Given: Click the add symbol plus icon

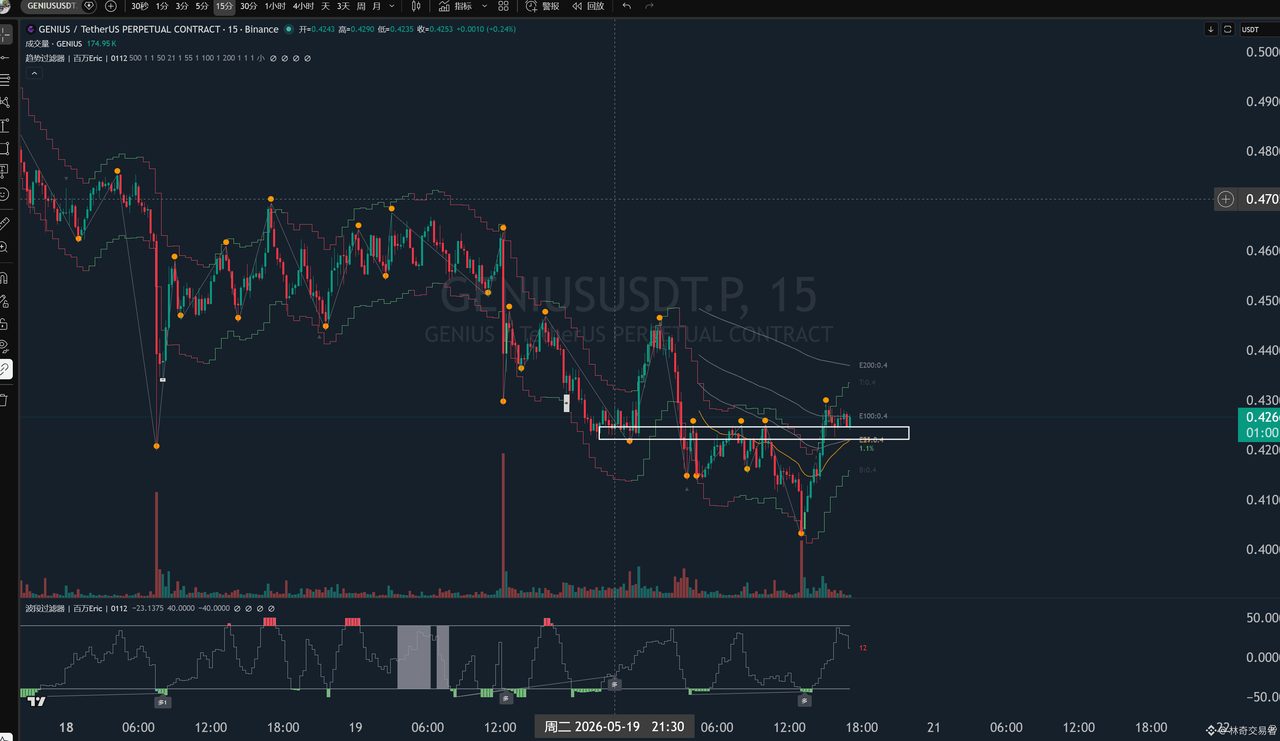Looking at the screenshot, I should point(111,6).
